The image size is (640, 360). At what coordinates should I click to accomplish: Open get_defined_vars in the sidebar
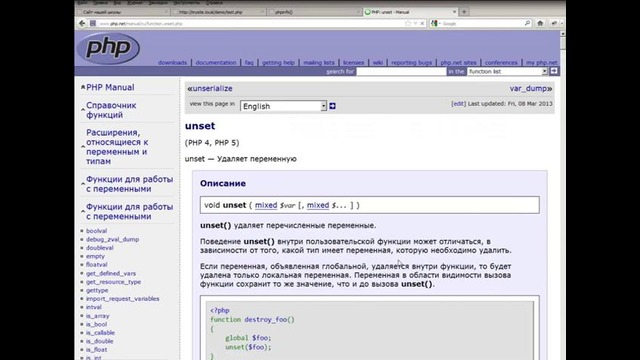pos(111,273)
